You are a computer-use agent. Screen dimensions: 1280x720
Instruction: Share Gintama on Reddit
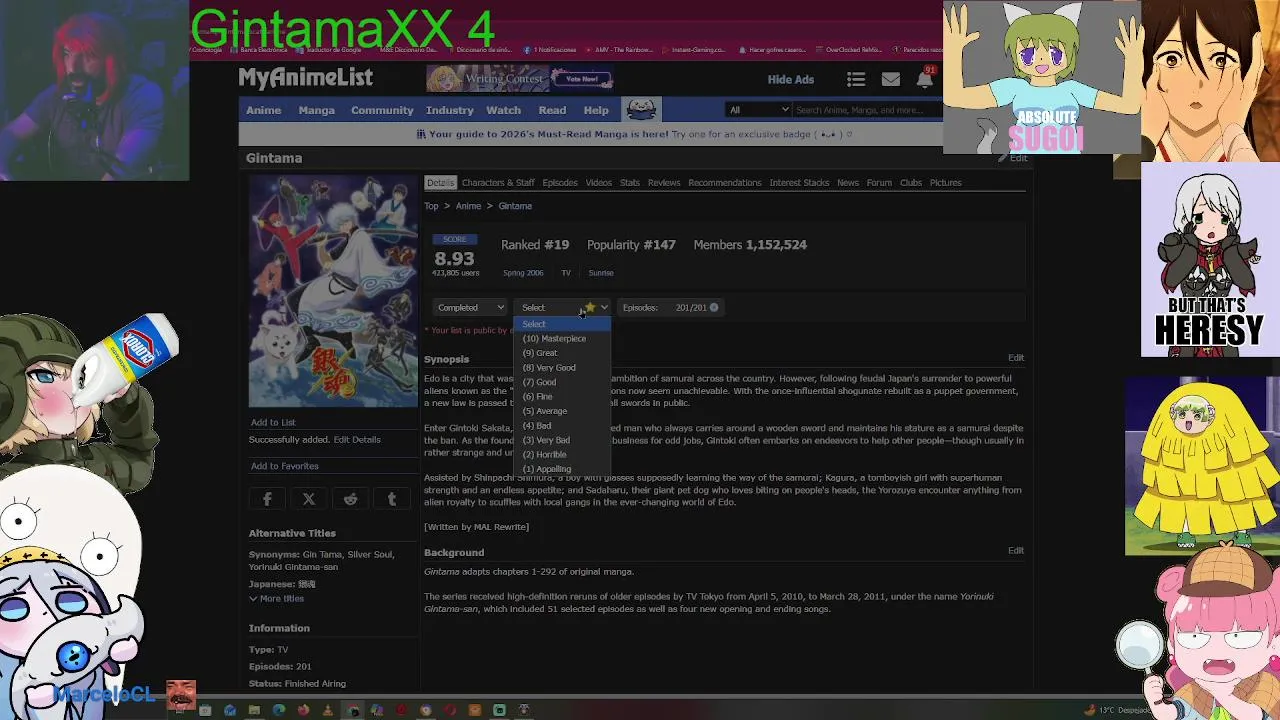350,499
